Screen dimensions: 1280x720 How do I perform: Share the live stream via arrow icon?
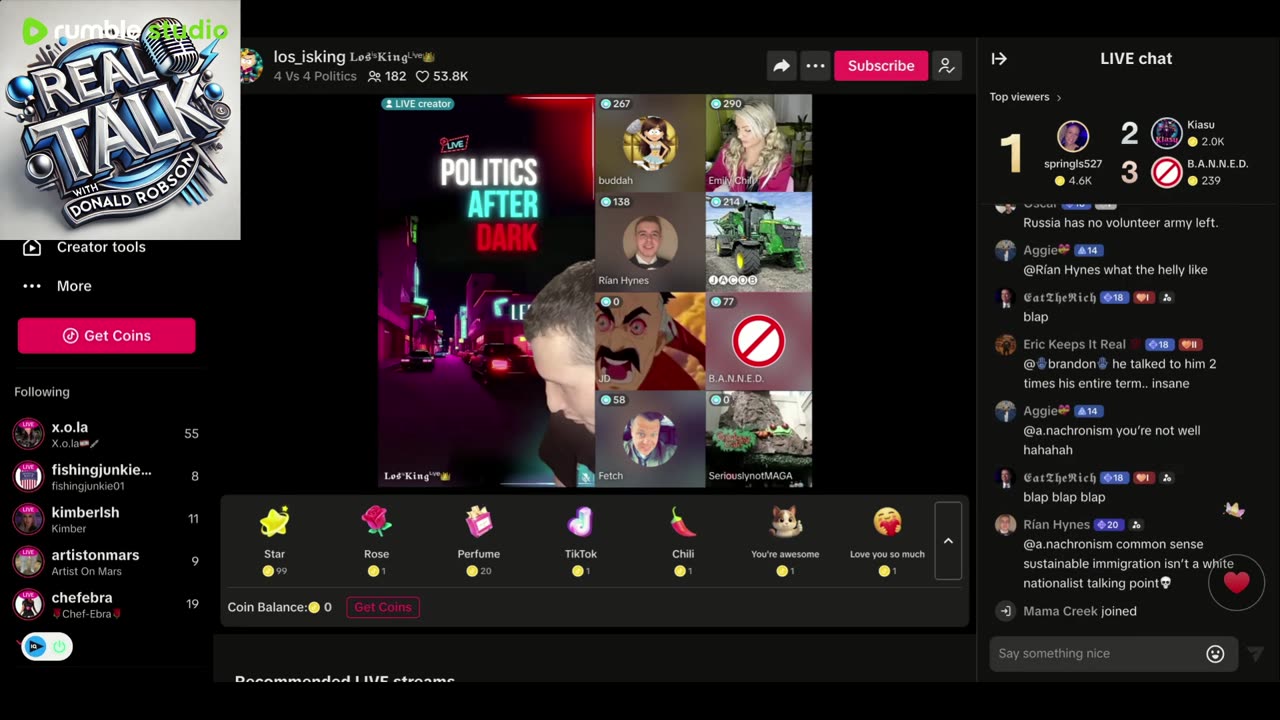pos(781,66)
